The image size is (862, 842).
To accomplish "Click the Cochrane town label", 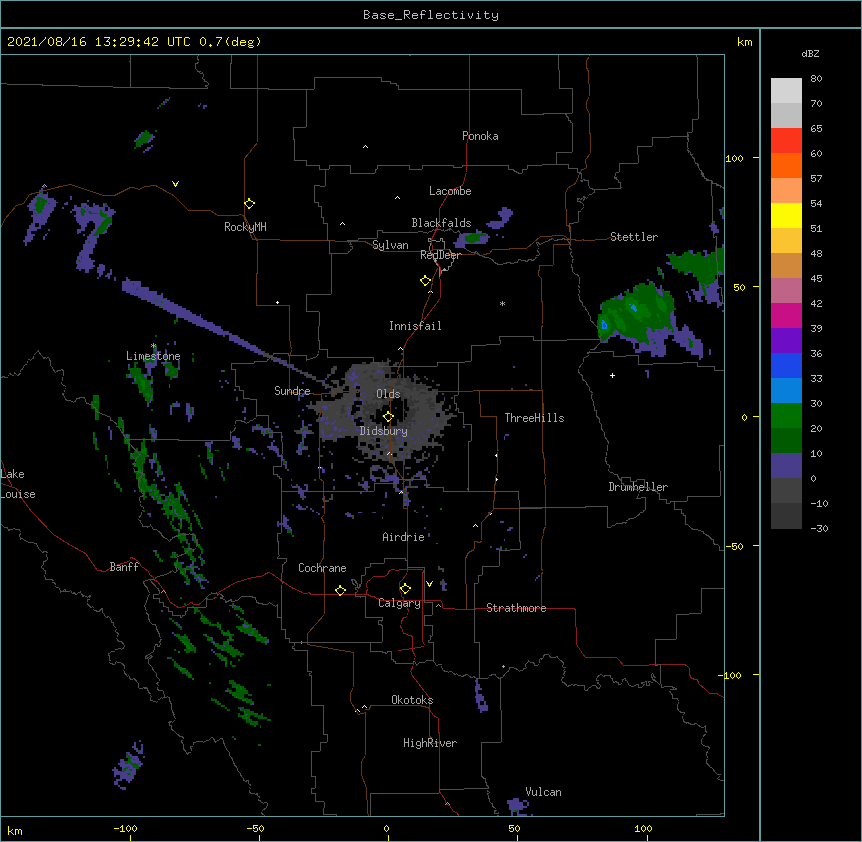I will [322, 568].
